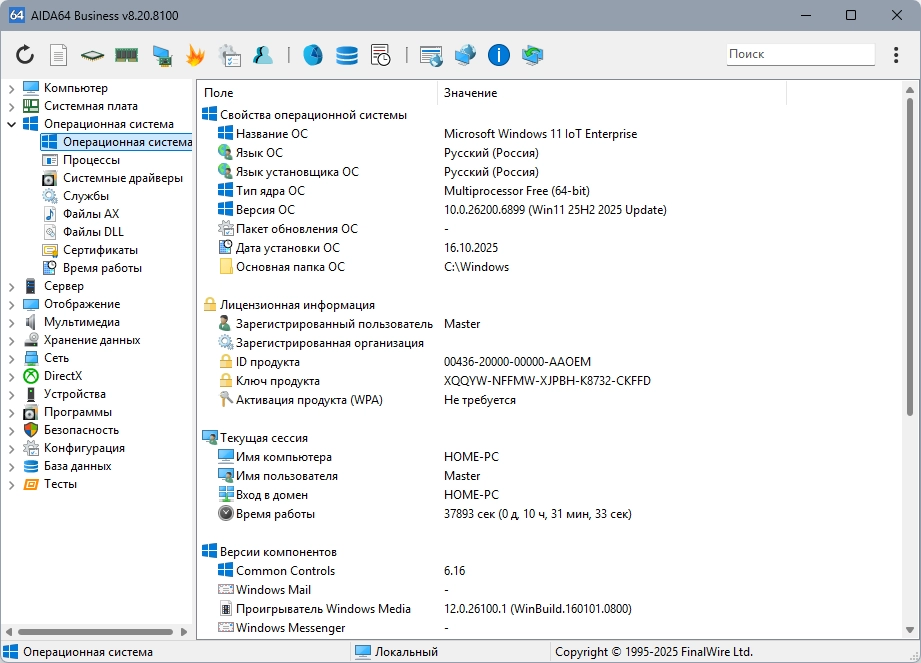Expand the Системная плата tree node
This screenshot has width=921, height=663.
click(11, 106)
